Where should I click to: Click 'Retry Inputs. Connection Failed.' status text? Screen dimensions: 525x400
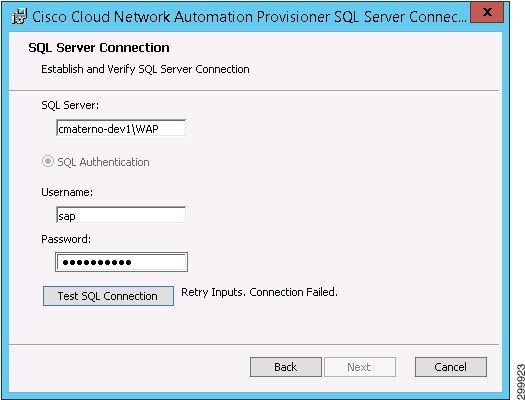coord(259,292)
